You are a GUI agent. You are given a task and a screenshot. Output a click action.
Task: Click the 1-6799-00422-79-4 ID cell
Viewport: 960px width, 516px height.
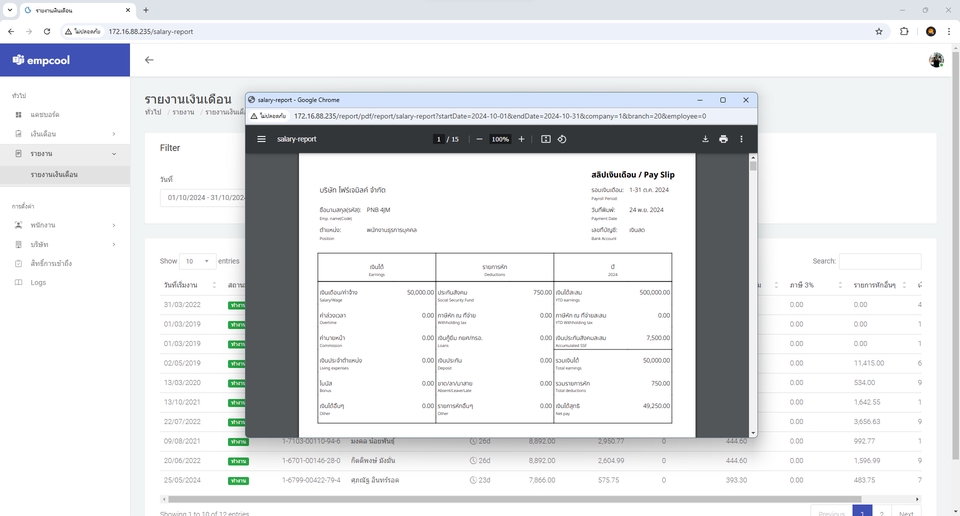pos(311,480)
